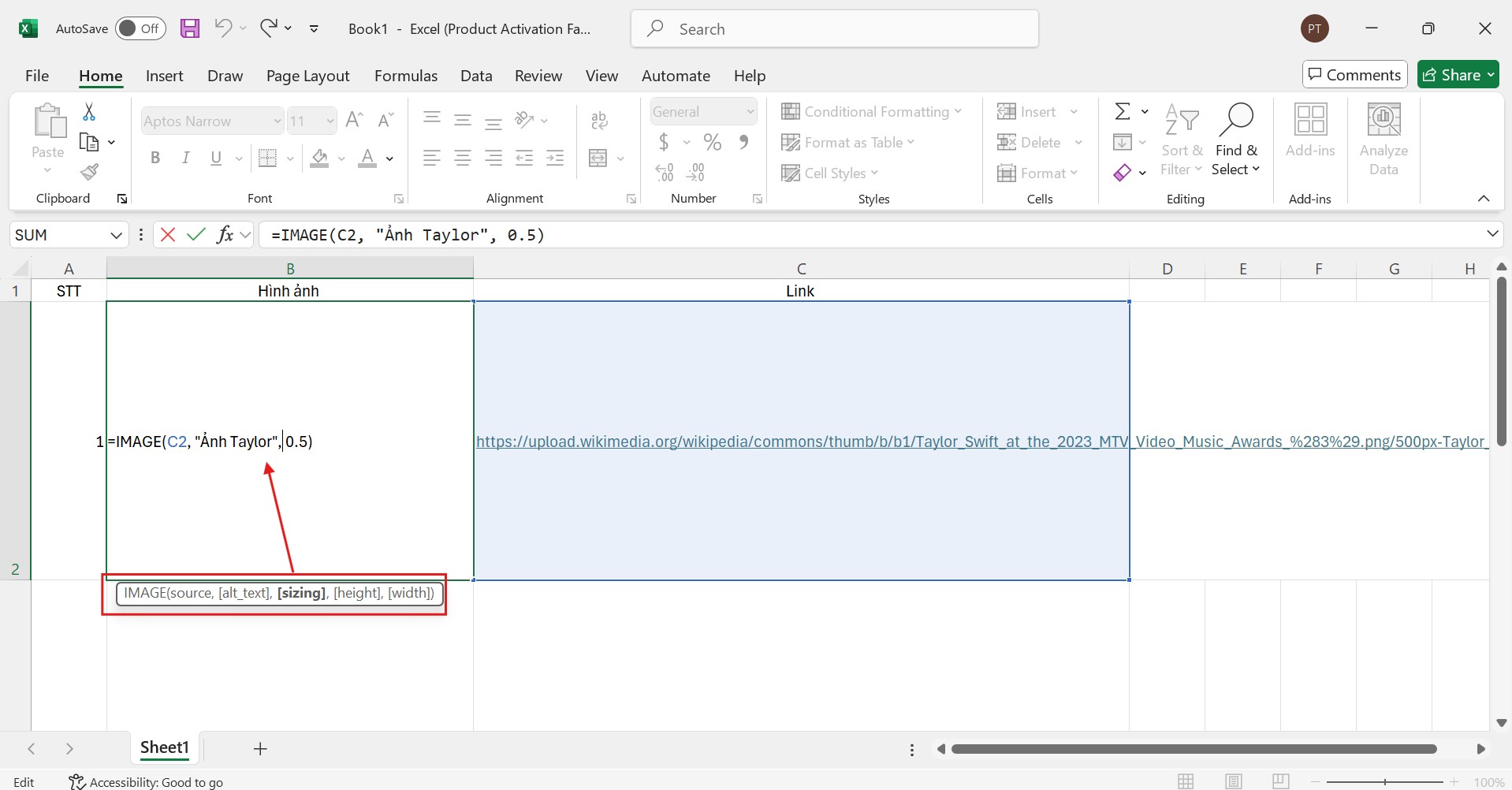This screenshot has width=1512, height=790.
Task: Click the Find & Select button
Action: pos(1236,140)
